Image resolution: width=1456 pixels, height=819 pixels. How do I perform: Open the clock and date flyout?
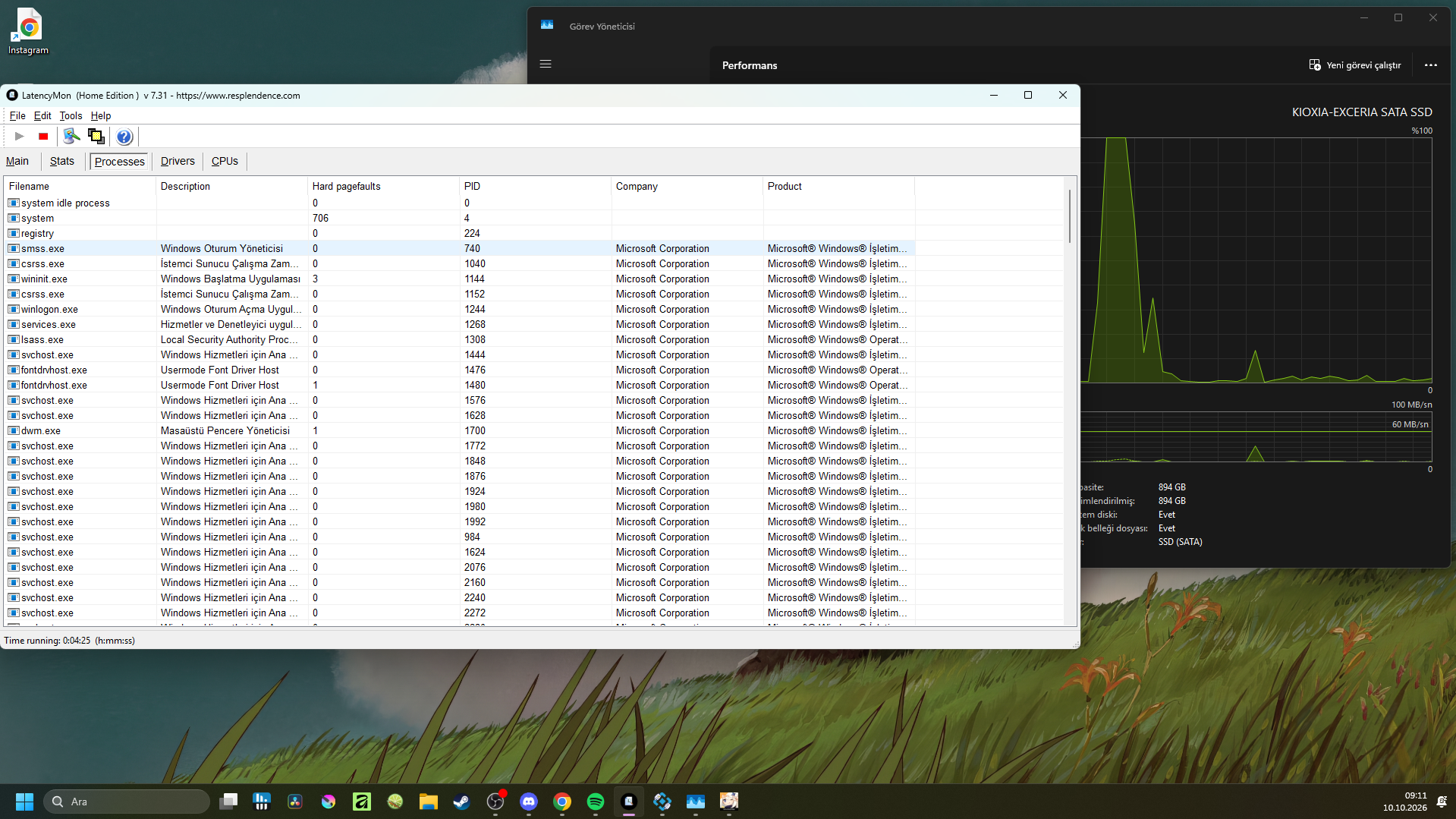[1404, 802]
